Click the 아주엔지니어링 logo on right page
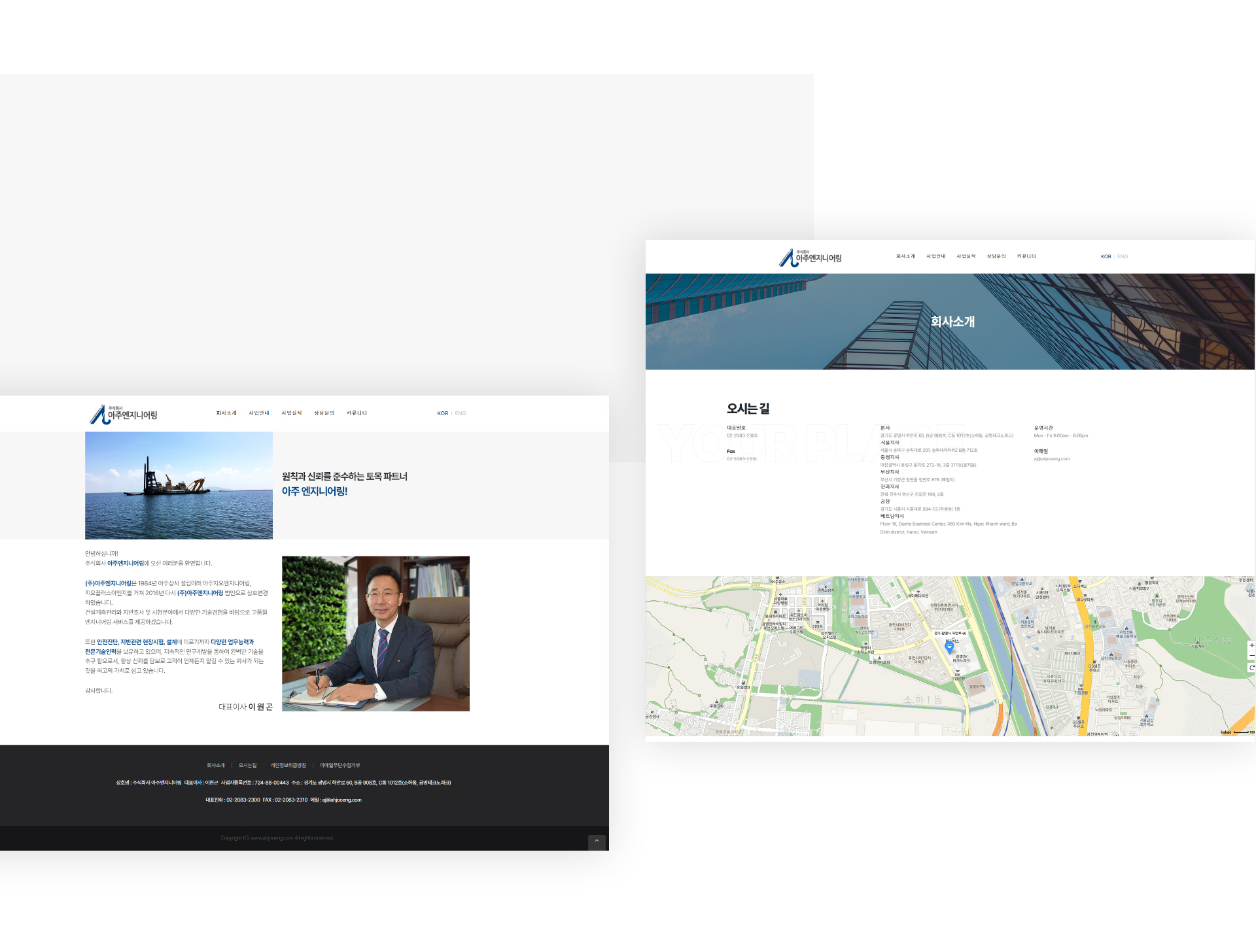 (x=810, y=258)
